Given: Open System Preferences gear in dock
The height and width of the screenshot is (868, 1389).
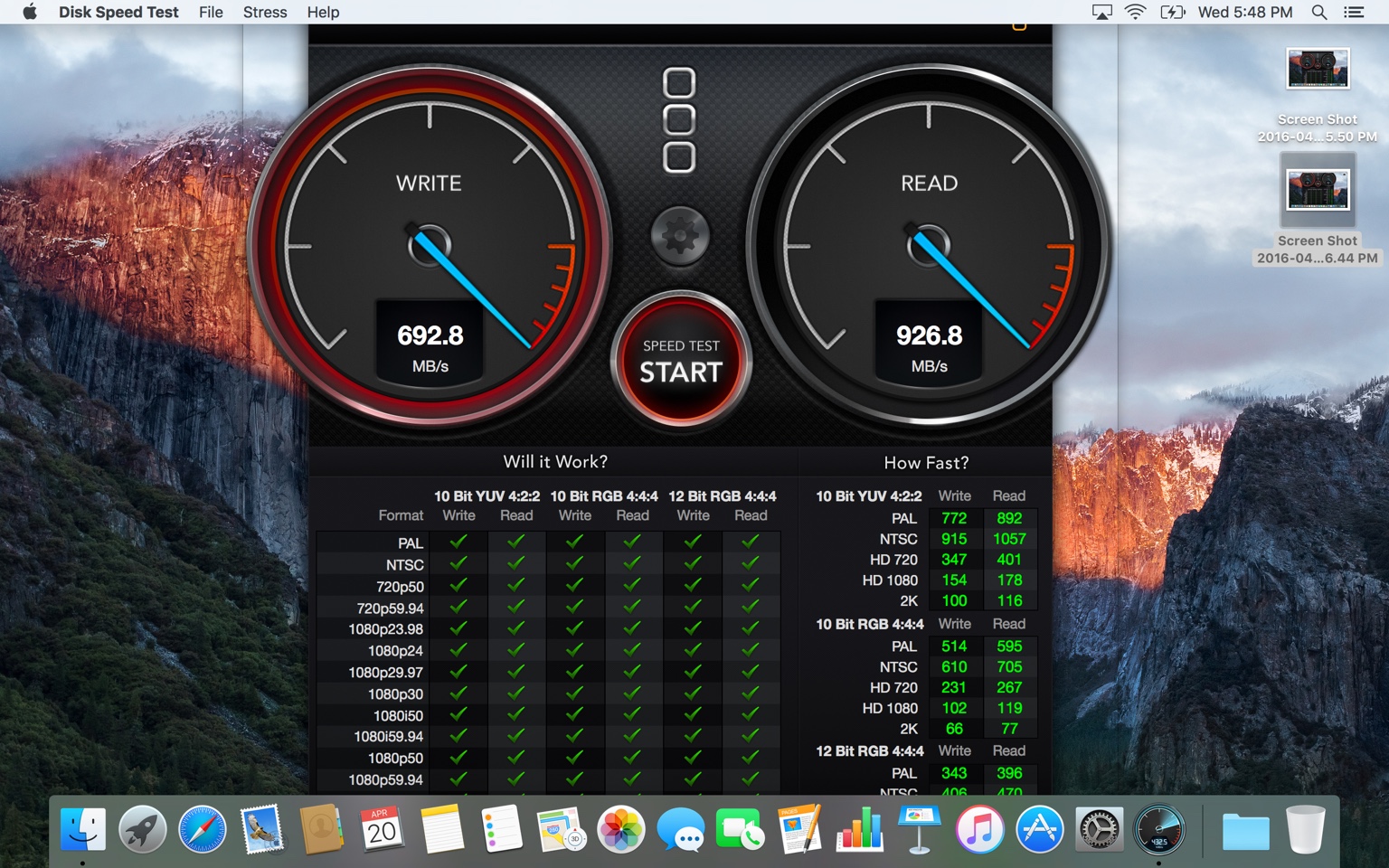Looking at the screenshot, I should click(x=1099, y=829).
